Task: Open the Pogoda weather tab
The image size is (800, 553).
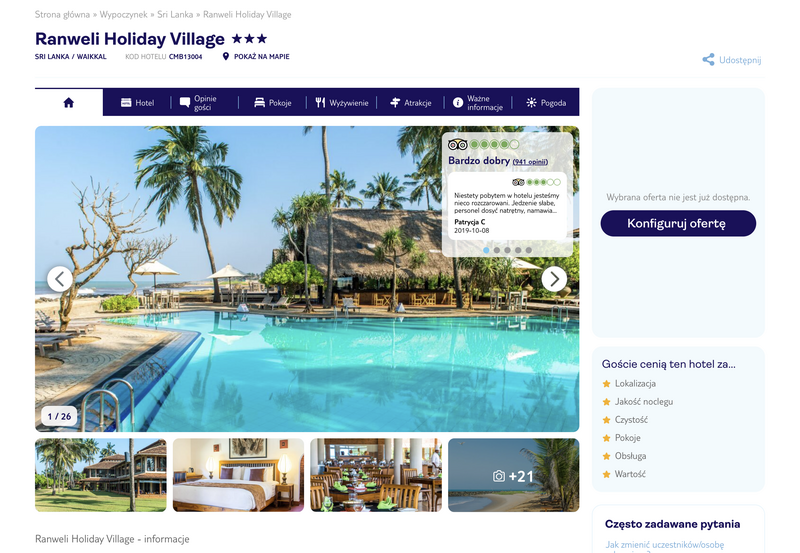Action: pos(546,103)
